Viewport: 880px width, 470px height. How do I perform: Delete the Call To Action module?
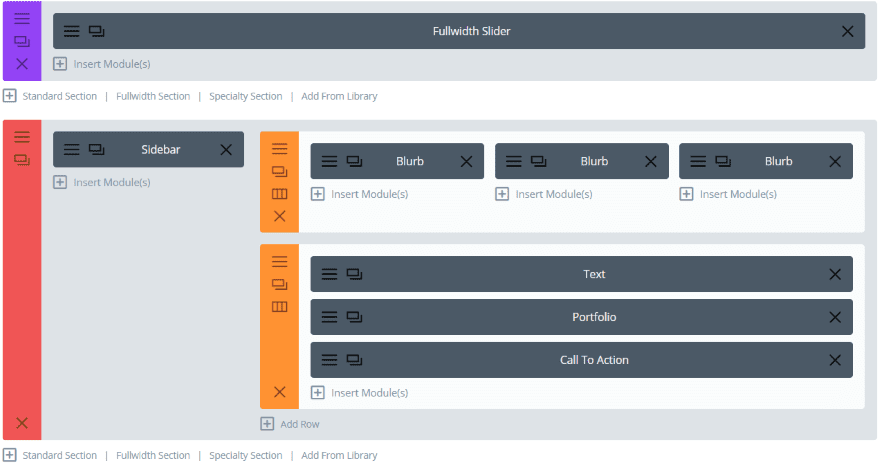[835, 360]
